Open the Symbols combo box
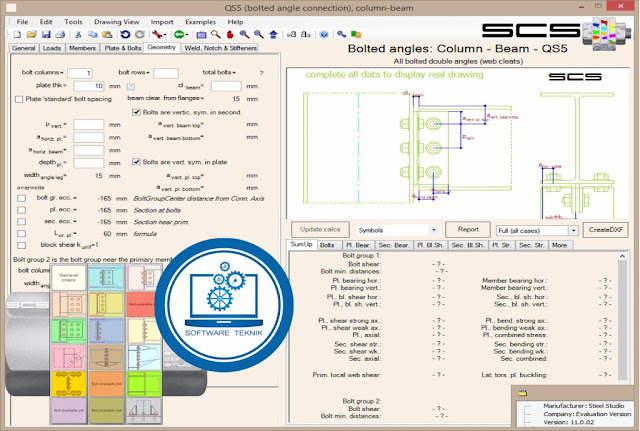The image size is (640, 431). [x=397, y=230]
